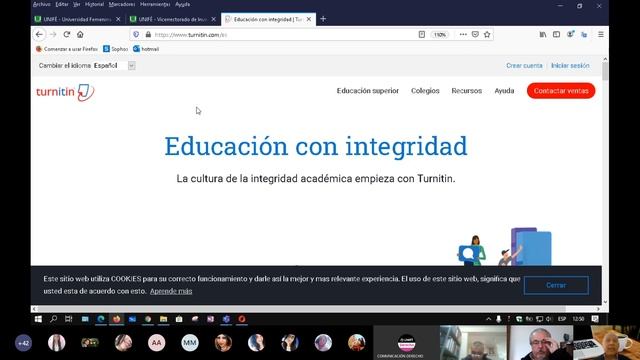Save the page to Pocket
This screenshot has height=360, width=640.
(x=475, y=35)
